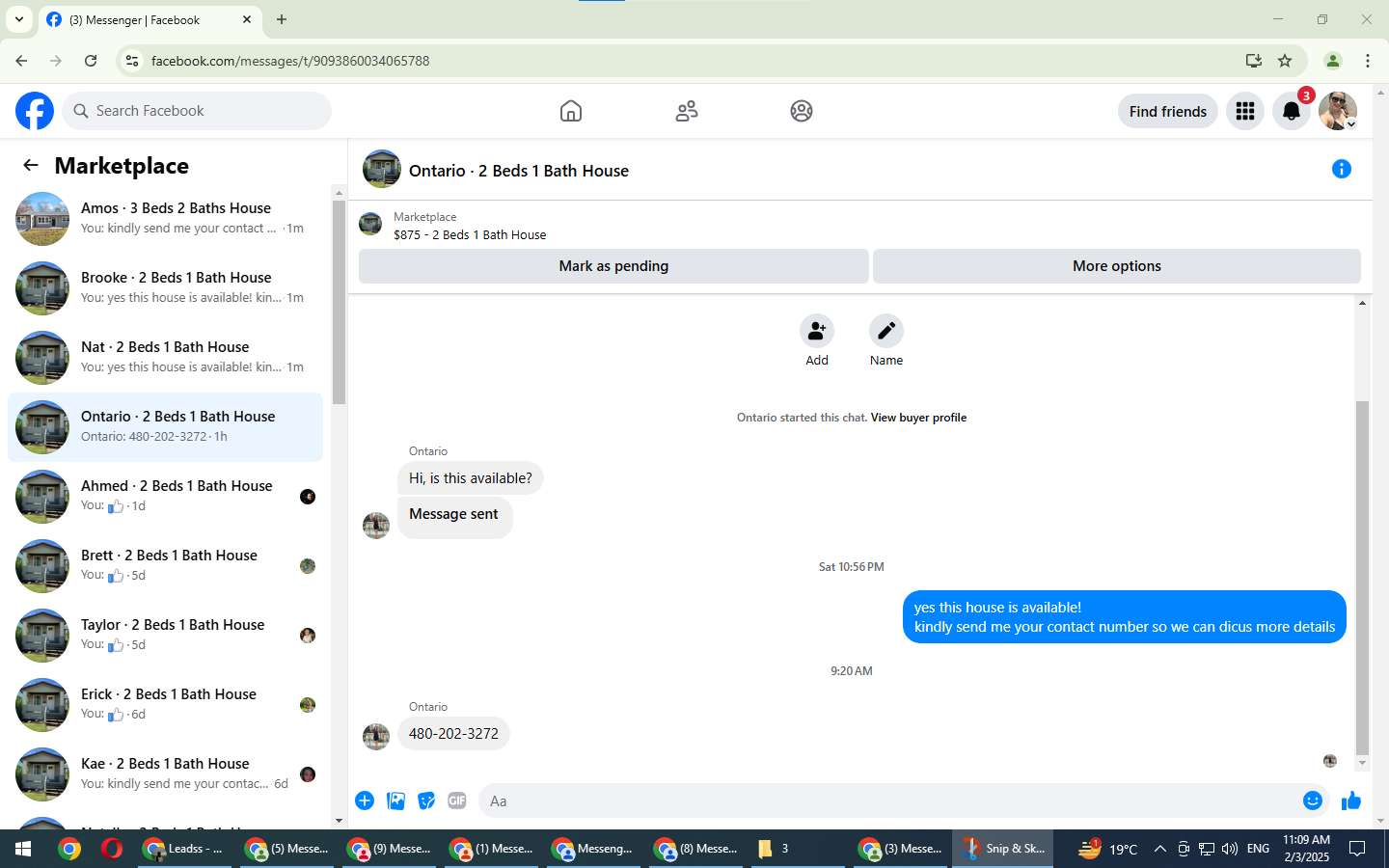This screenshot has width=1389, height=868.
Task: Click the blue 'yes this house is available' message
Action: pyautogui.click(x=1125, y=617)
